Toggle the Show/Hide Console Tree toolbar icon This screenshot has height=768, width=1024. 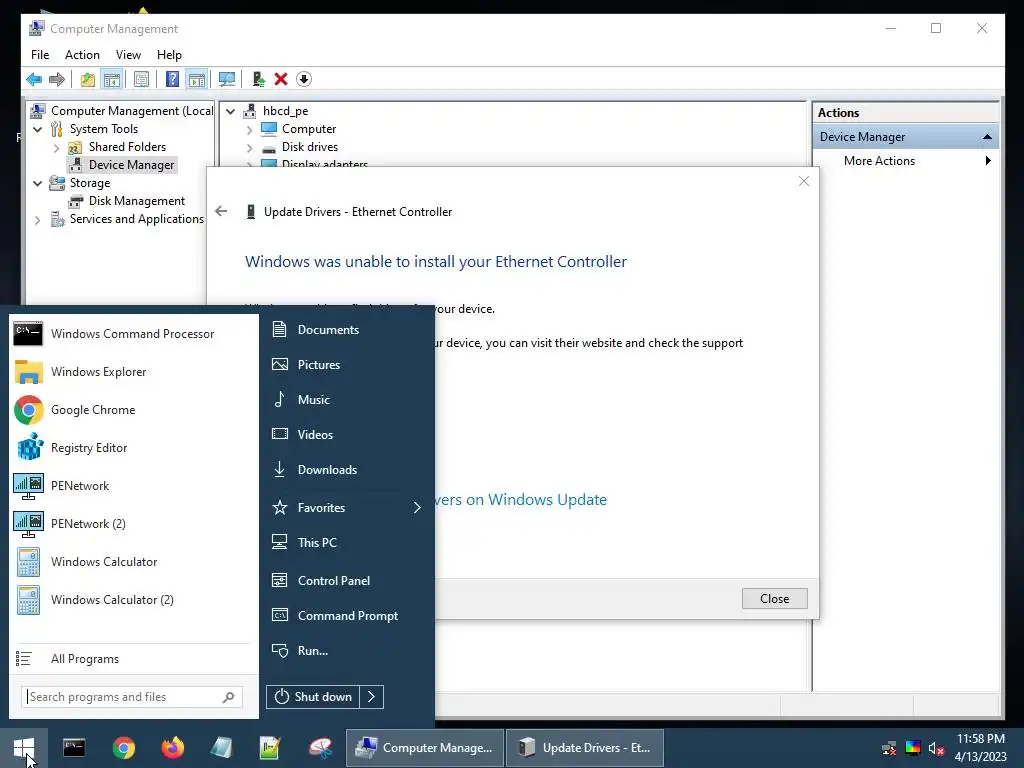[x=112, y=80]
